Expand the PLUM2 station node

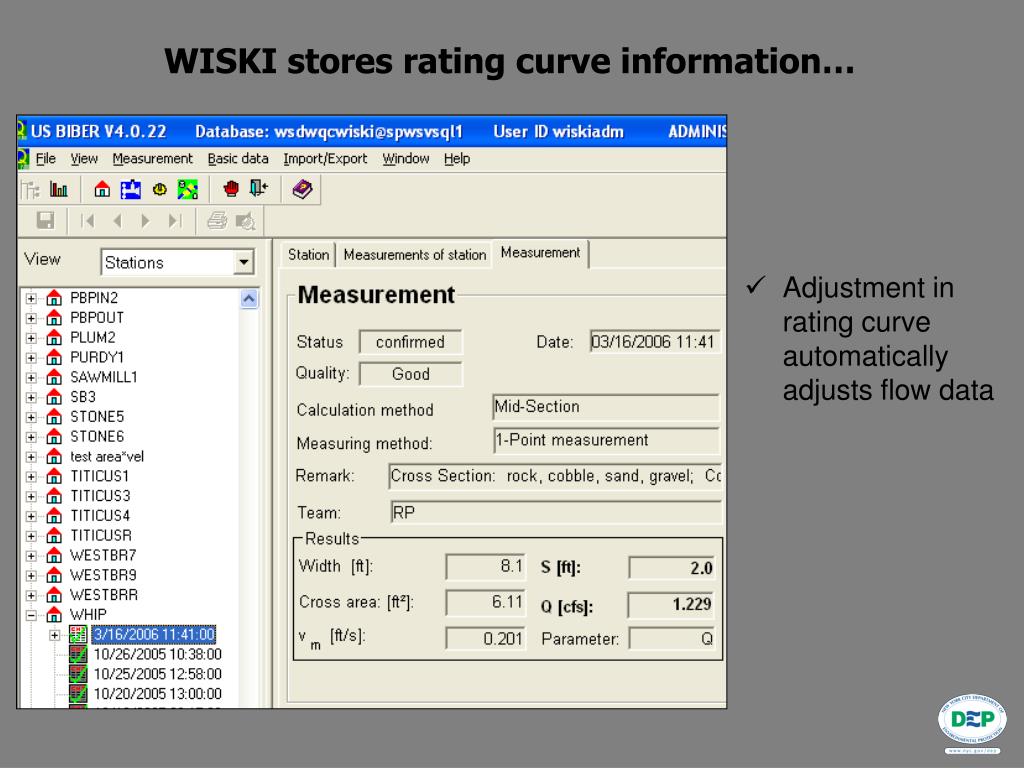pyautogui.click(x=31, y=338)
